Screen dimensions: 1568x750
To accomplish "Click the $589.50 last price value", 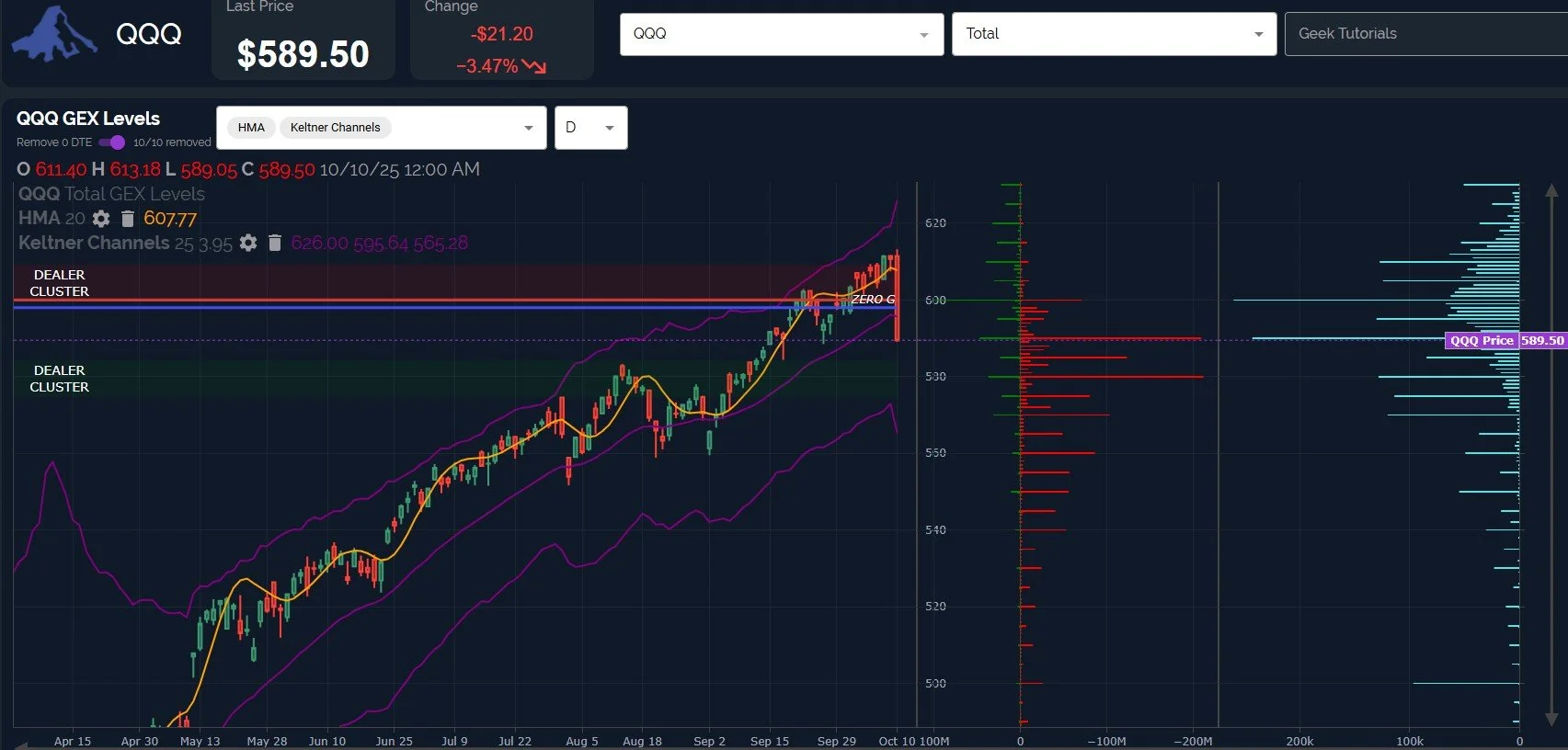I will pos(303,54).
